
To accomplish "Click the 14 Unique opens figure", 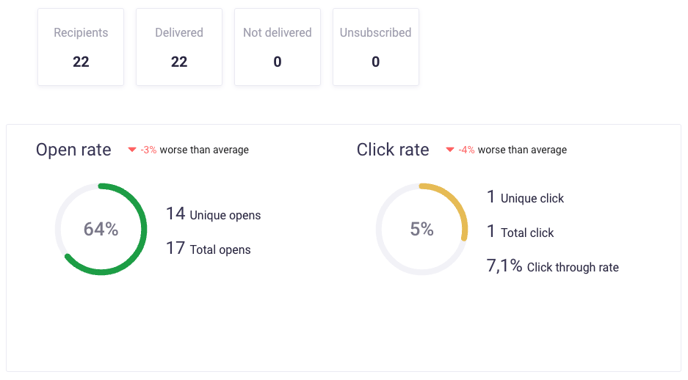I will pyautogui.click(x=213, y=214).
